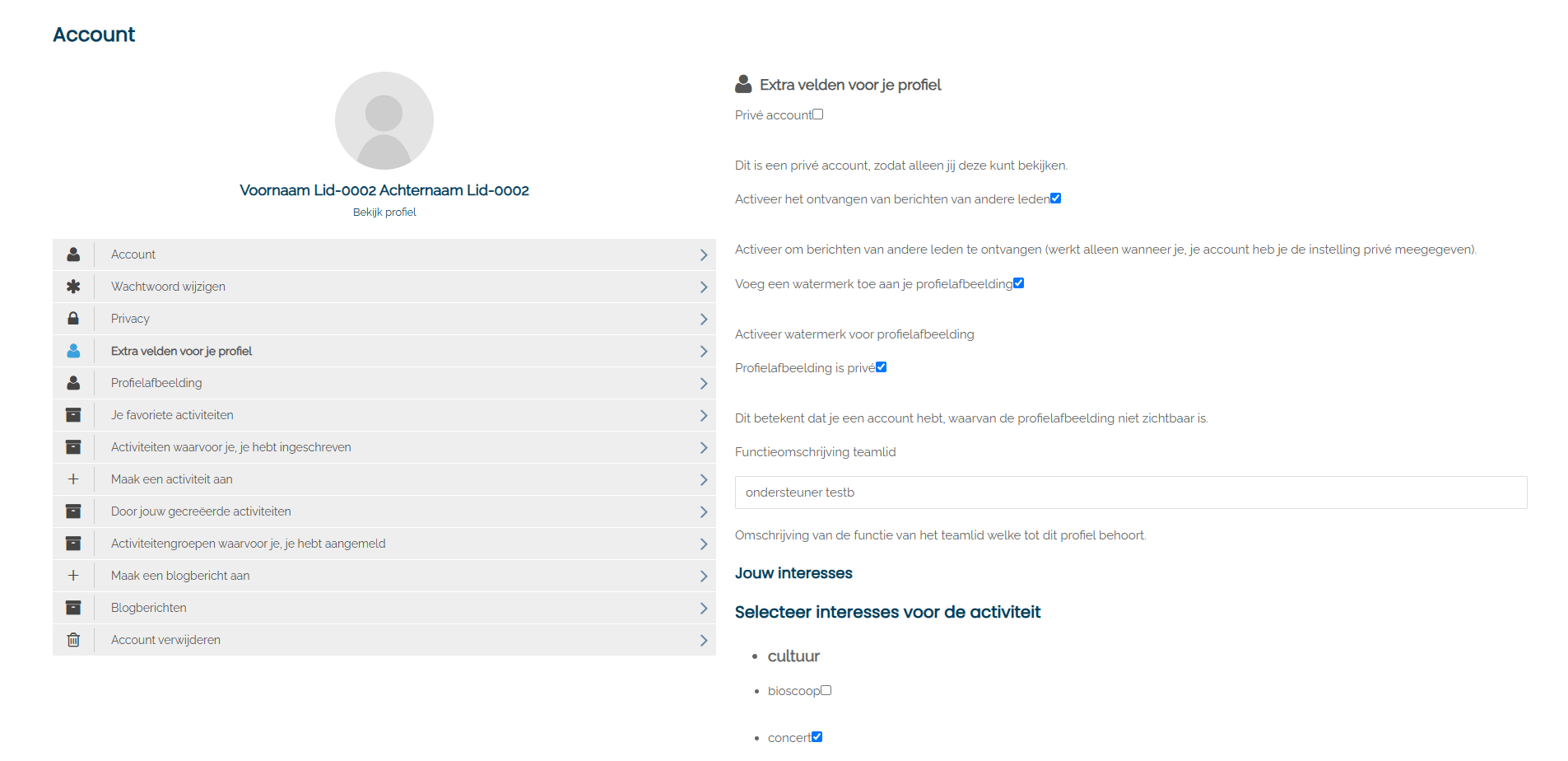This screenshot has width=1568, height=761.
Task: Click the lock icon next to Privacy
Action: pyautogui.click(x=73, y=319)
